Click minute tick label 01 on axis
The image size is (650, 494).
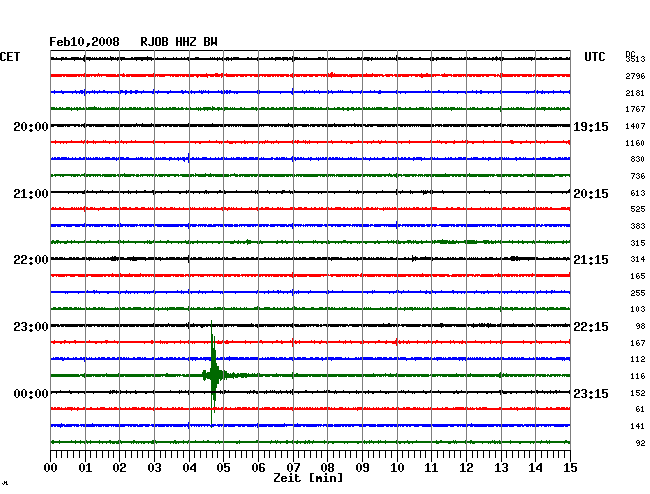(x=85, y=467)
